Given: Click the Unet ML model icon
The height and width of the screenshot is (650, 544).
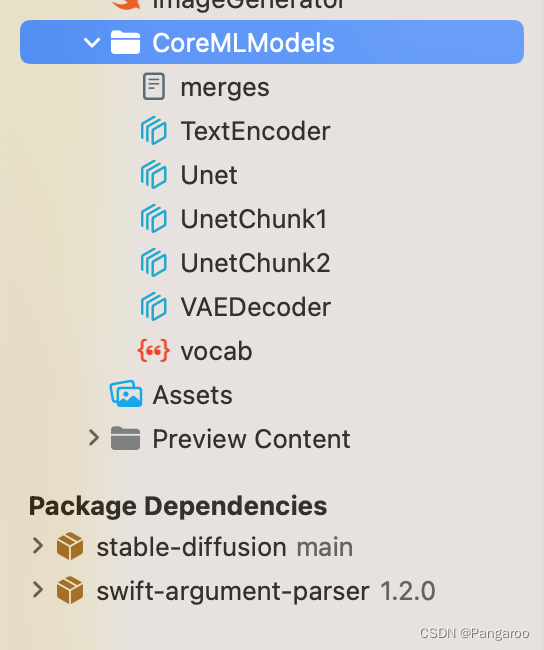Looking at the screenshot, I should (154, 175).
